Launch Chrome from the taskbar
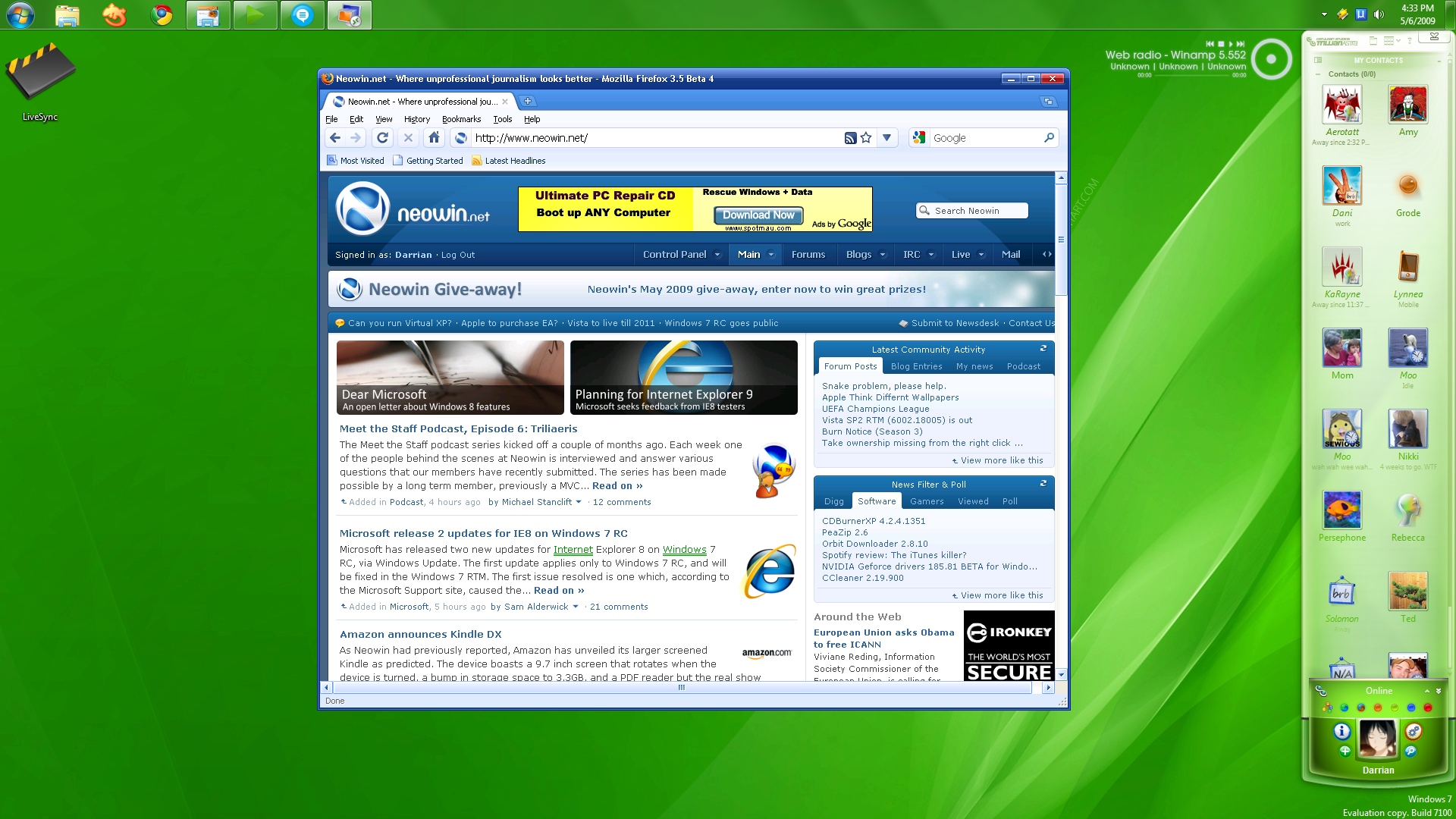This screenshot has width=1456, height=819. point(161,15)
